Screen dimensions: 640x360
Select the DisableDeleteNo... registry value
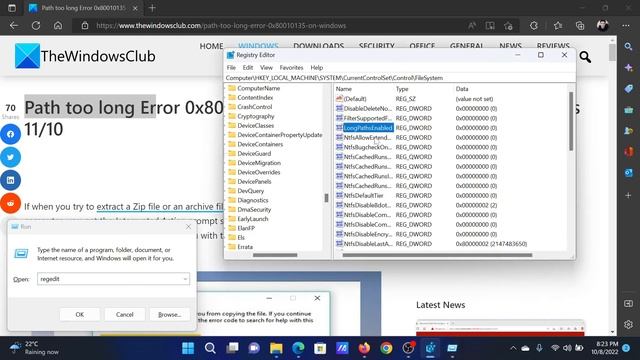pyautogui.click(x=367, y=109)
